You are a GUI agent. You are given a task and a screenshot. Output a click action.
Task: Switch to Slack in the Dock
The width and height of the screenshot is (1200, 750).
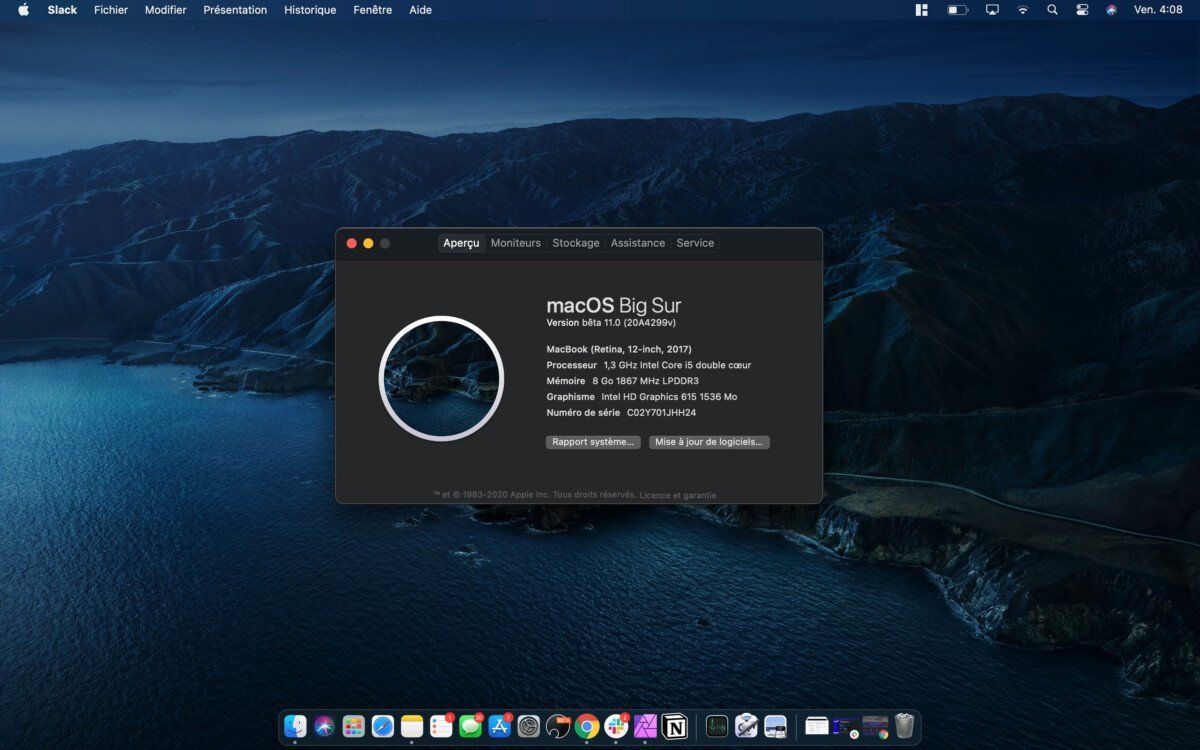point(616,726)
